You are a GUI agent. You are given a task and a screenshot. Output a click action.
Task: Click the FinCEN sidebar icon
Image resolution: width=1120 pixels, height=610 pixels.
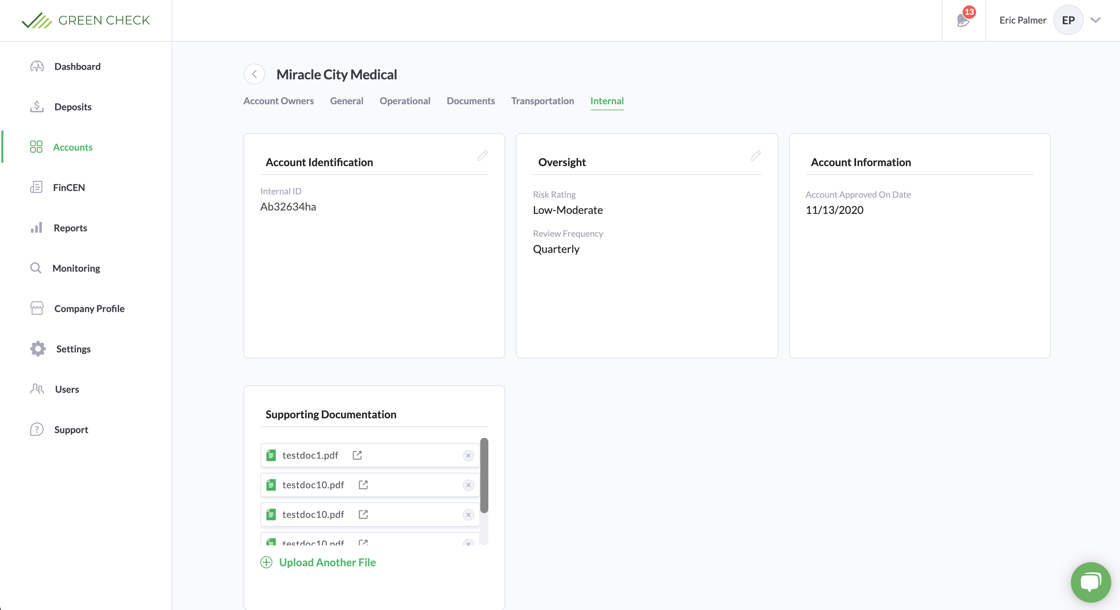coord(36,187)
